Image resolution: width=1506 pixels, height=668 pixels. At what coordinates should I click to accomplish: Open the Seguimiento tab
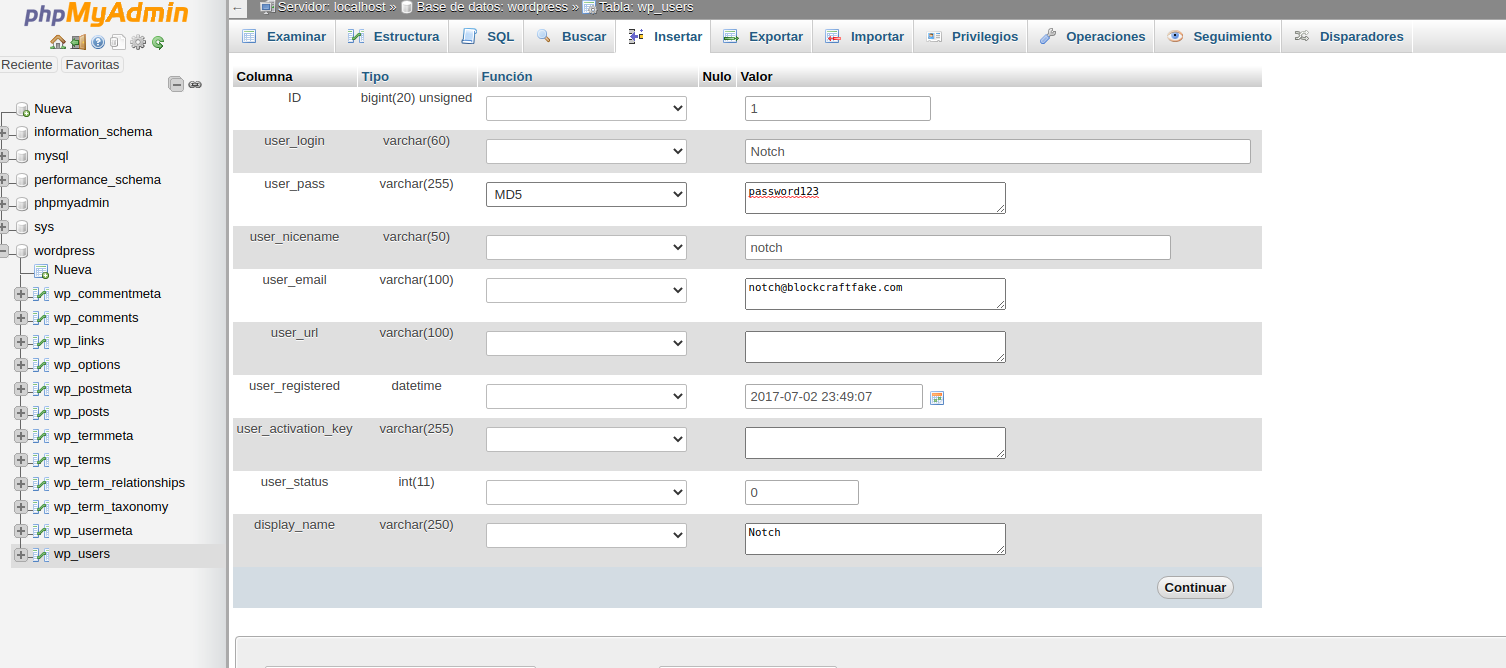(x=1219, y=36)
